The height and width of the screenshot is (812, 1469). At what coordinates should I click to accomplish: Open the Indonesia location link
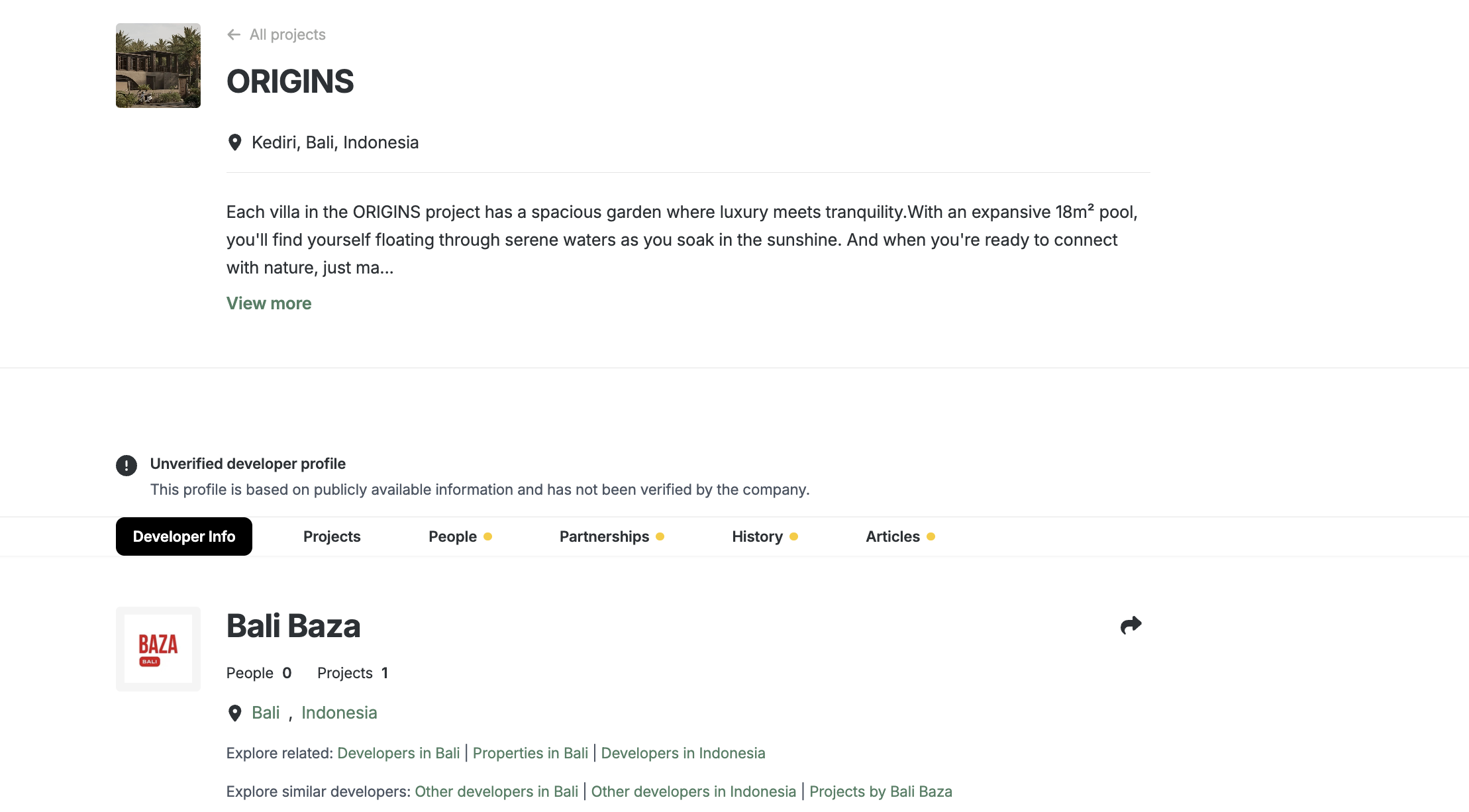coord(339,713)
